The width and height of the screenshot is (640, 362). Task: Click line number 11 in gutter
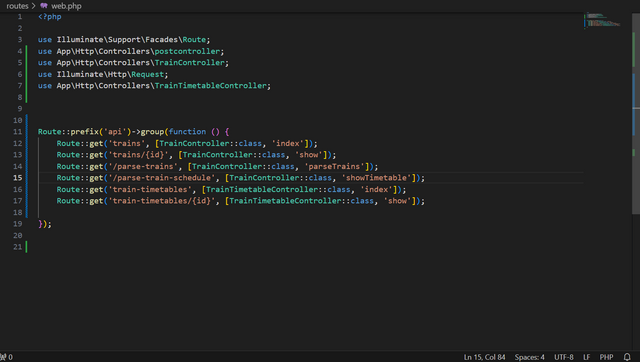coord(18,131)
